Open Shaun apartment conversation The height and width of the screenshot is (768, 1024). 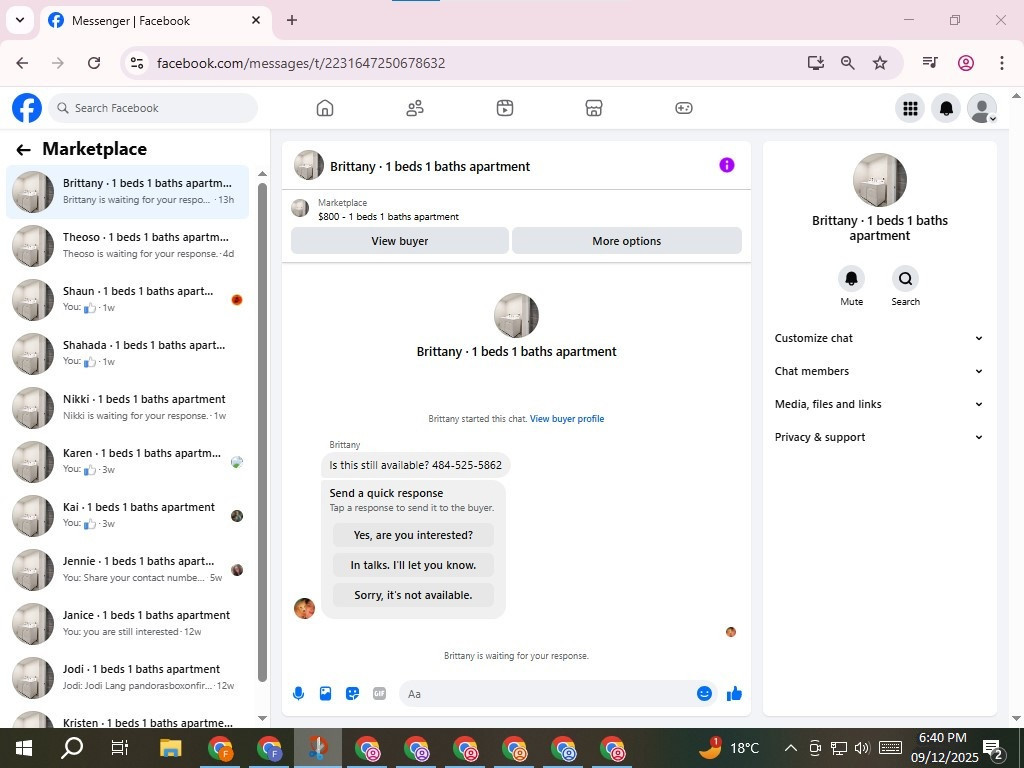[x=127, y=300]
